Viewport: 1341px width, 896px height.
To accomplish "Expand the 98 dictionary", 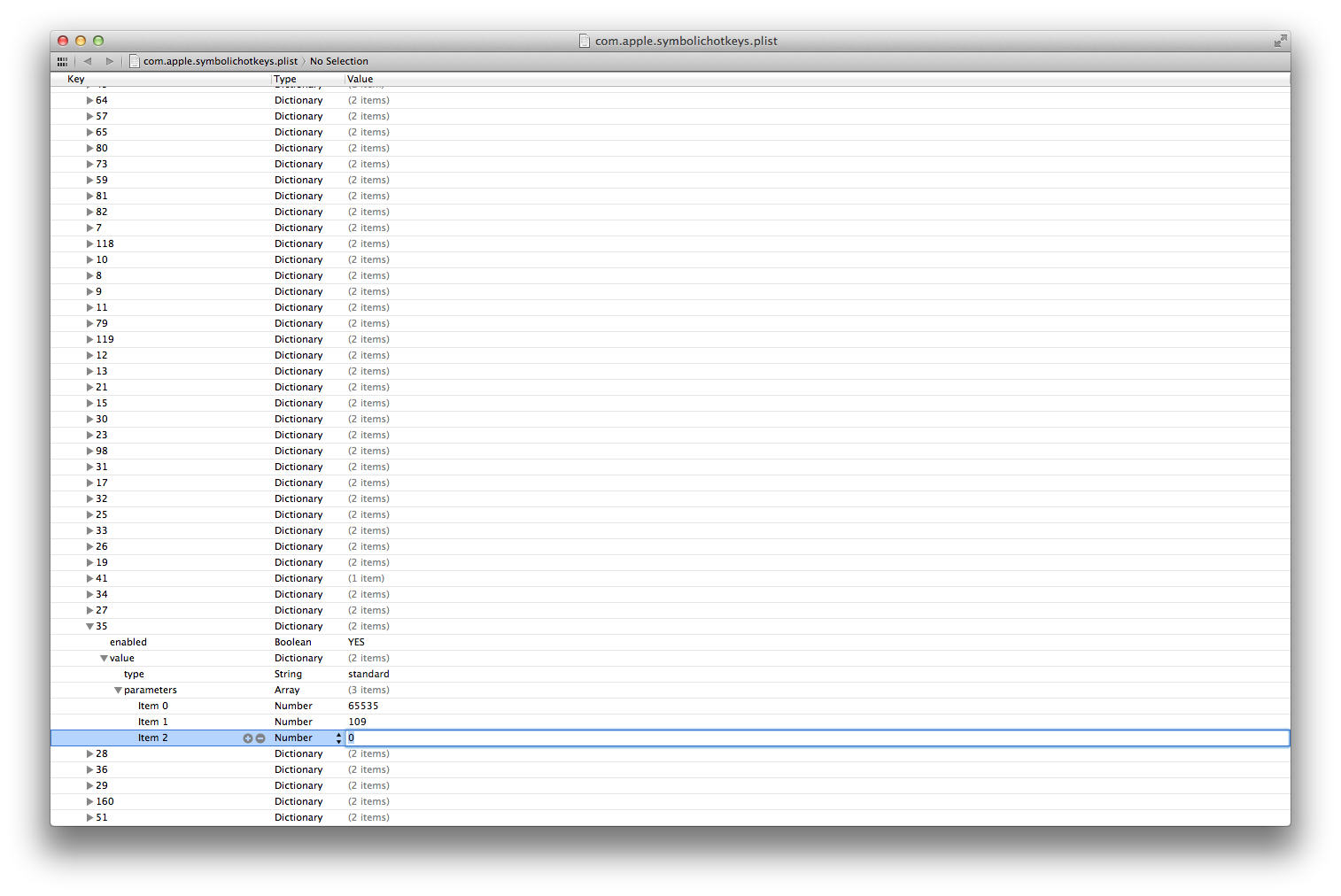I will coord(89,452).
